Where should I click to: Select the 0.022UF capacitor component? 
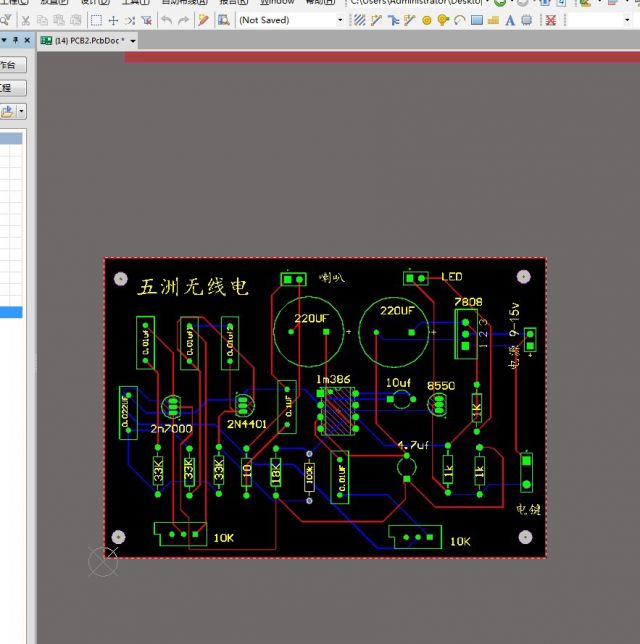[x=128, y=413]
